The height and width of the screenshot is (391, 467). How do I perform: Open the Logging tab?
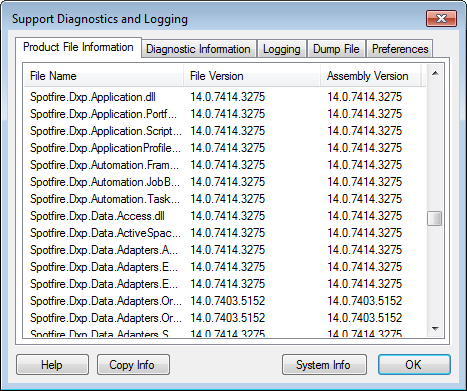[282, 49]
